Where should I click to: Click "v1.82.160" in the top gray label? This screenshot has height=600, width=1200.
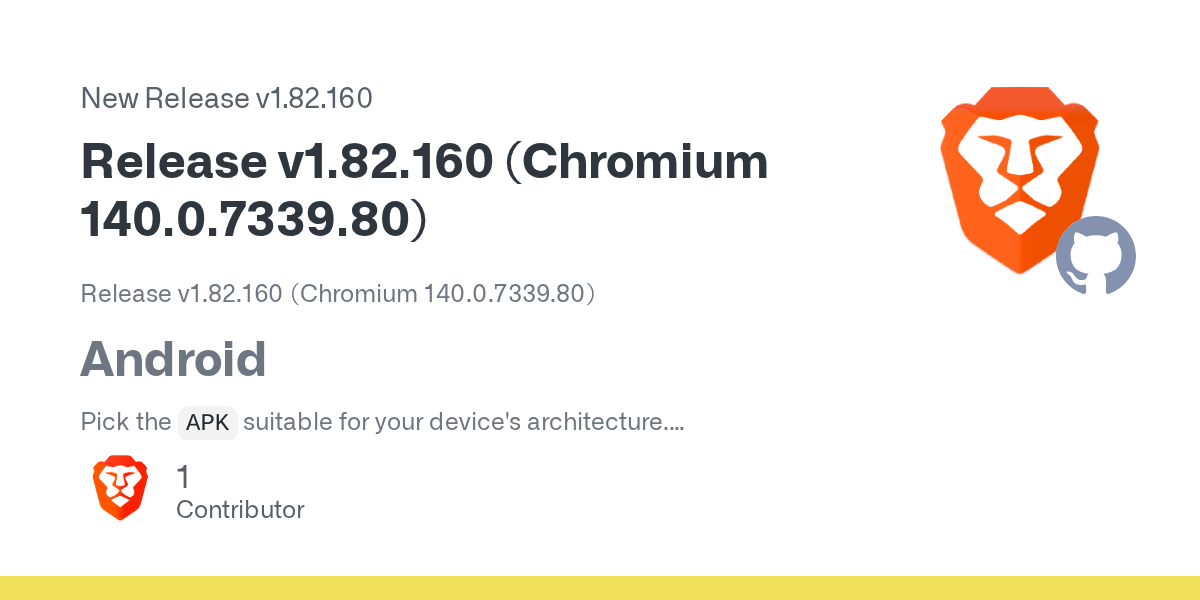pyautogui.click(x=314, y=98)
